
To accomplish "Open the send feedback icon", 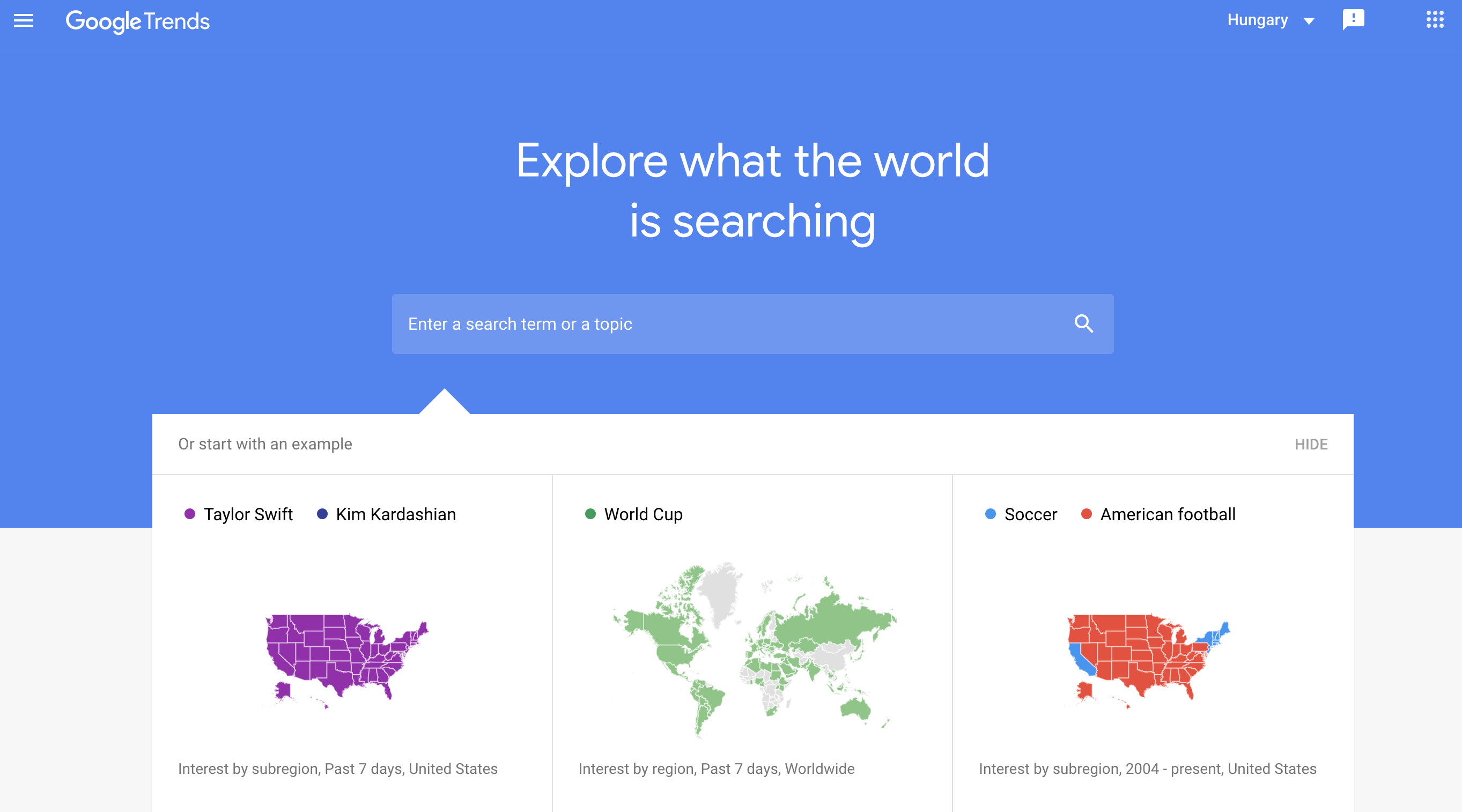I will pos(1353,20).
